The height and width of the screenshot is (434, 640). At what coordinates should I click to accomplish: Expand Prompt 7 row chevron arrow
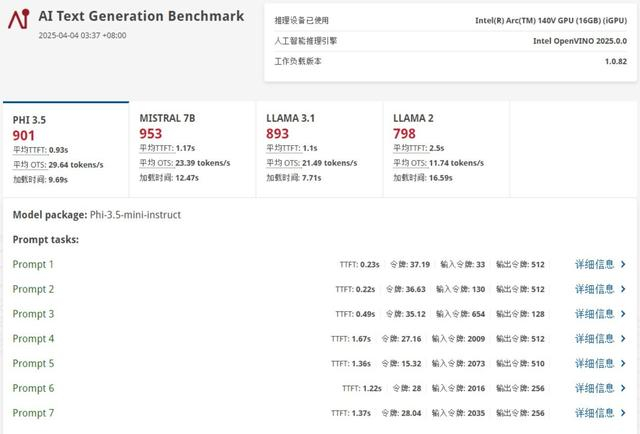623,413
